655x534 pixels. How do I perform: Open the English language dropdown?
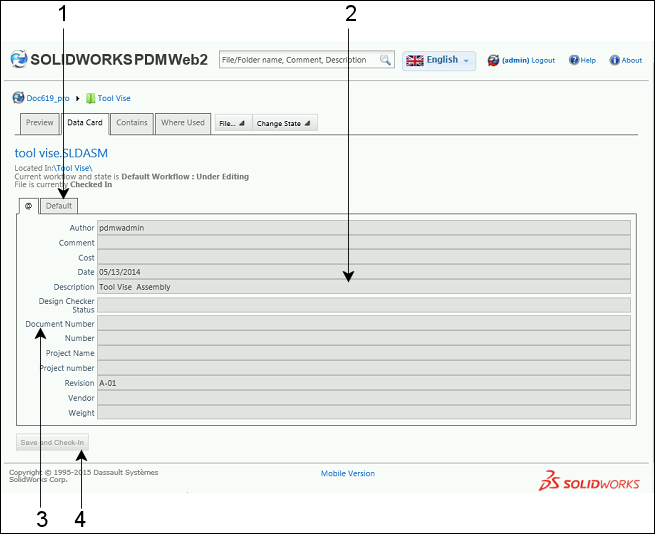pyautogui.click(x=440, y=60)
